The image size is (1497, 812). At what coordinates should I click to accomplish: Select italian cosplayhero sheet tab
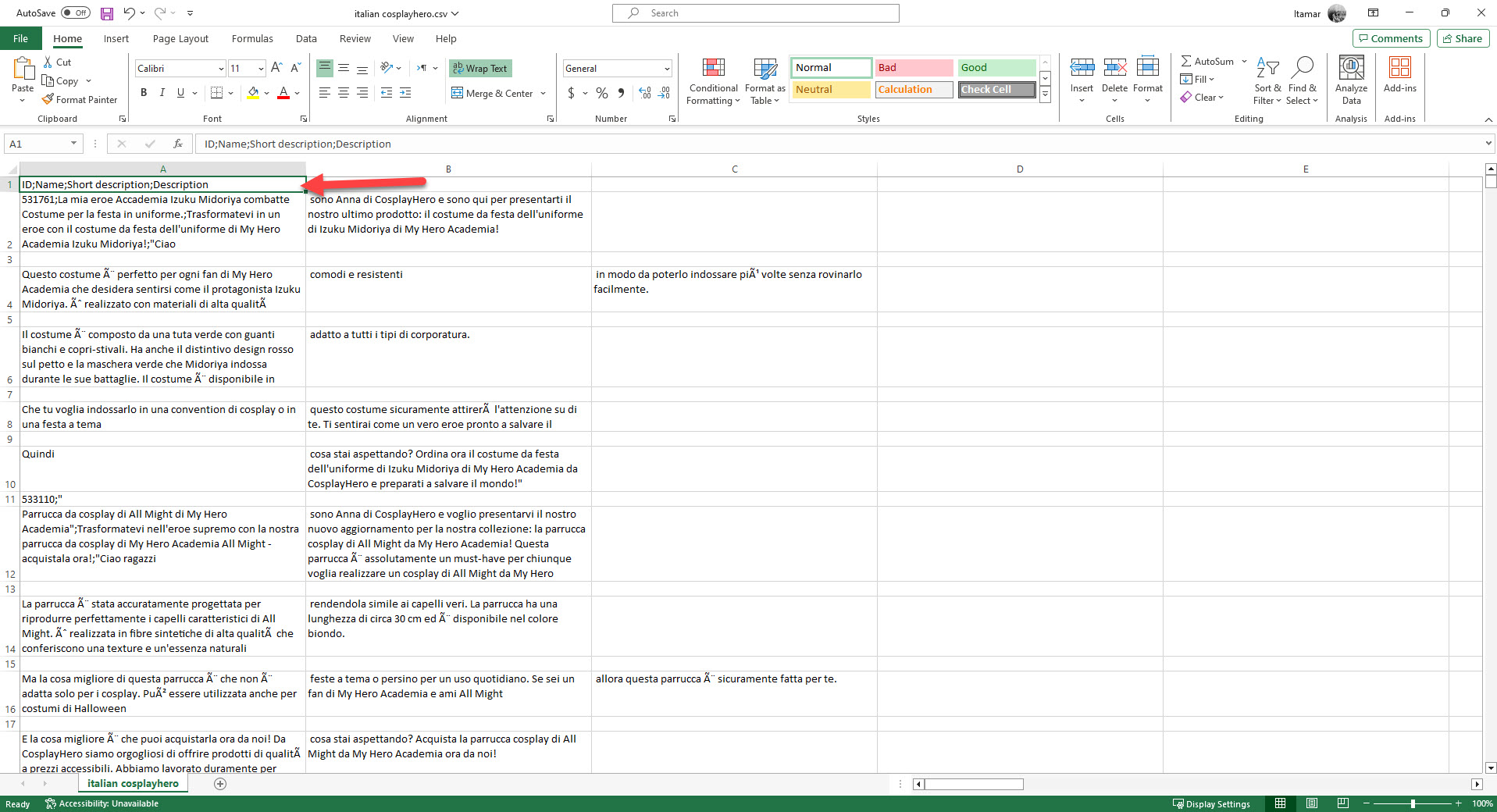133,784
